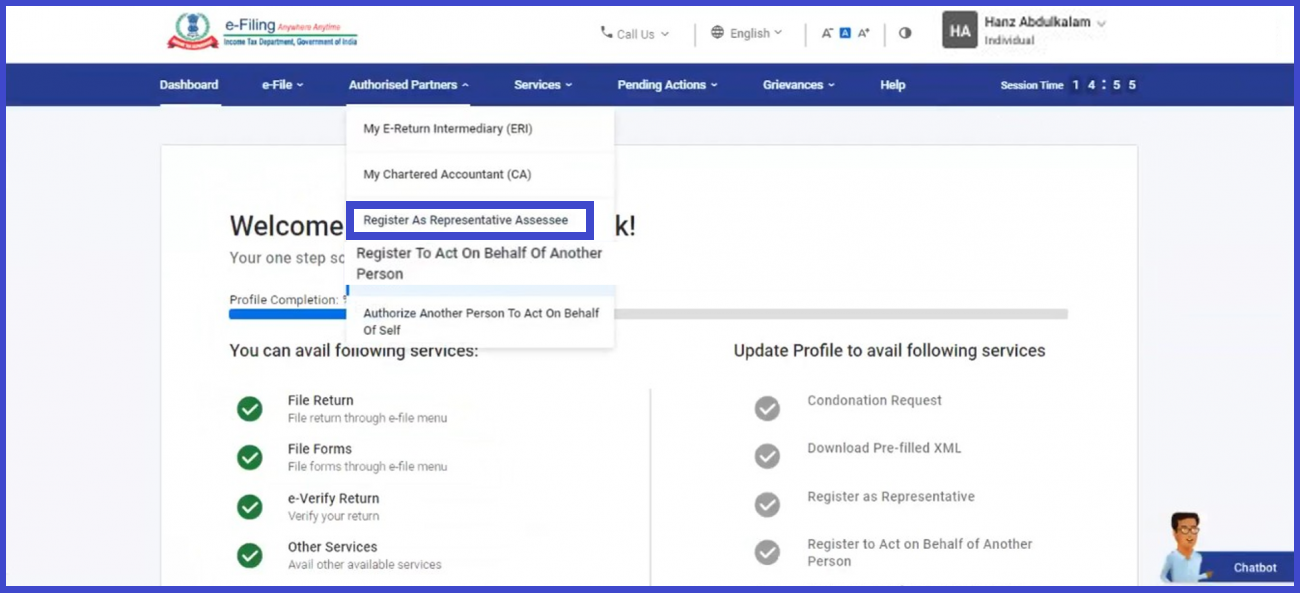This screenshot has height=593, width=1300.
Task: Click the e-Filing Income Tax Department logo
Action: [262, 31]
